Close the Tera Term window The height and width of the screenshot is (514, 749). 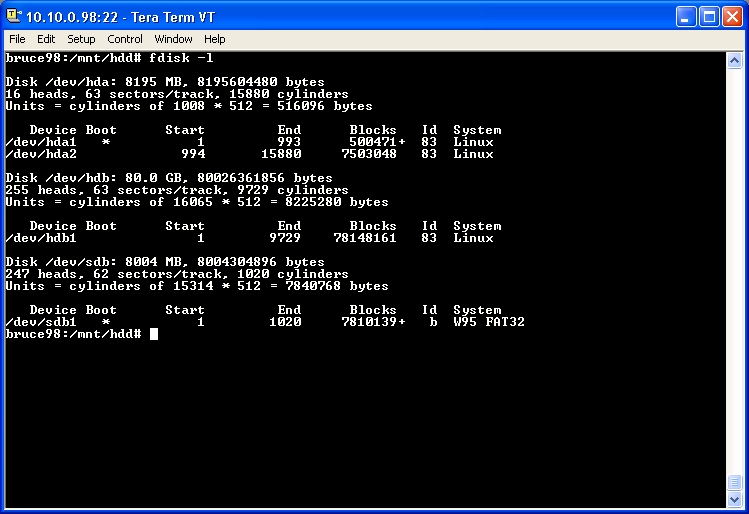732,17
